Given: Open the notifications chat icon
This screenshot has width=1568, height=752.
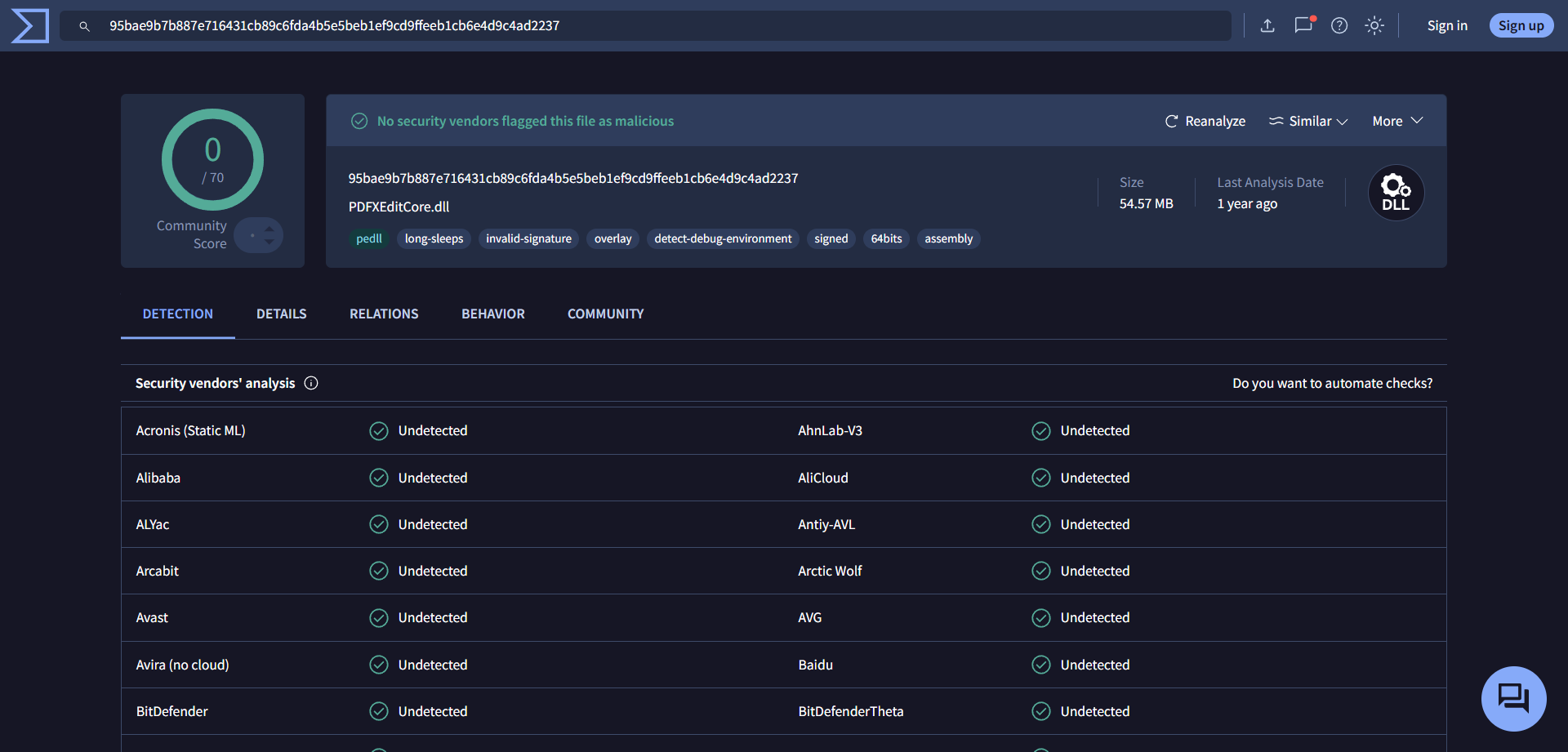Looking at the screenshot, I should point(1303,25).
